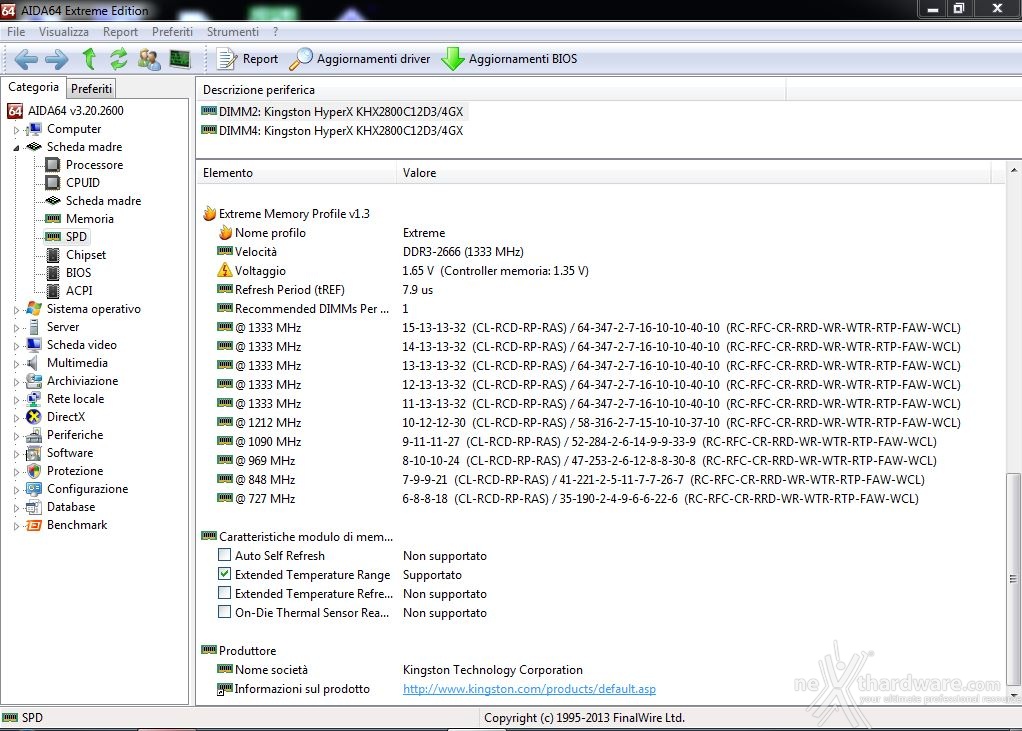The width and height of the screenshot is (1022, 731).
Task: Click the Valore column header
Action: click(x=694, y=173)
